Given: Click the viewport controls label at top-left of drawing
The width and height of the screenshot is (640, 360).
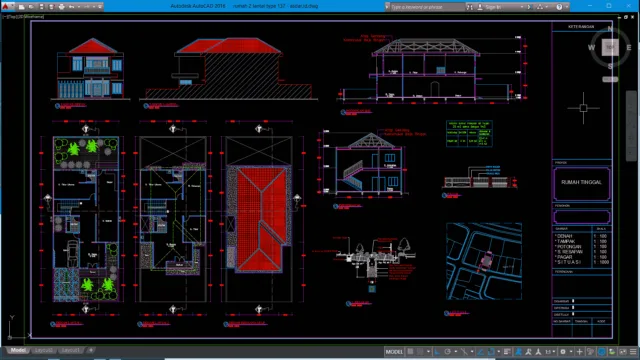Looking at the screenshot, I should pos(23,17).
